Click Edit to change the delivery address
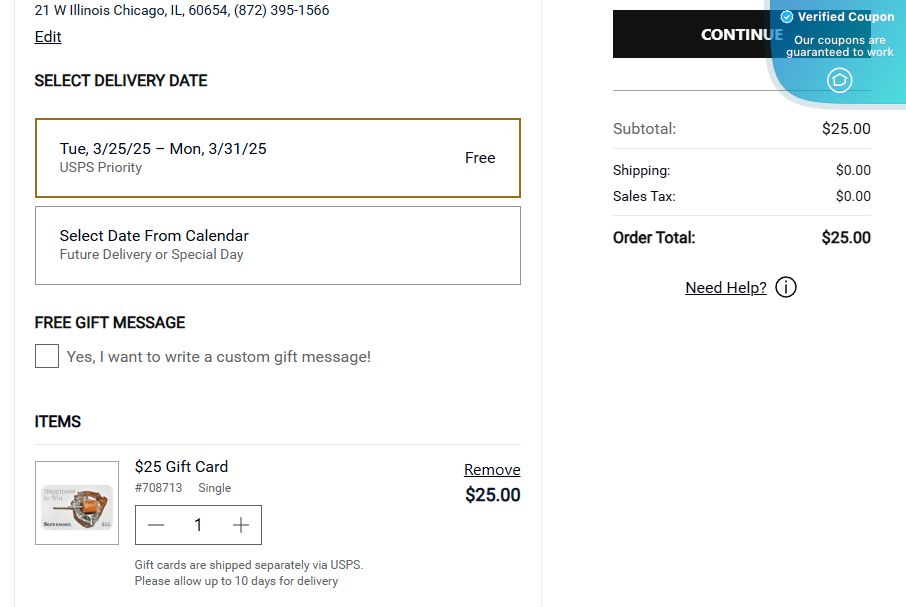Image resolution: width=906 pixels, height=607 pixels. [x=47, y=36]
